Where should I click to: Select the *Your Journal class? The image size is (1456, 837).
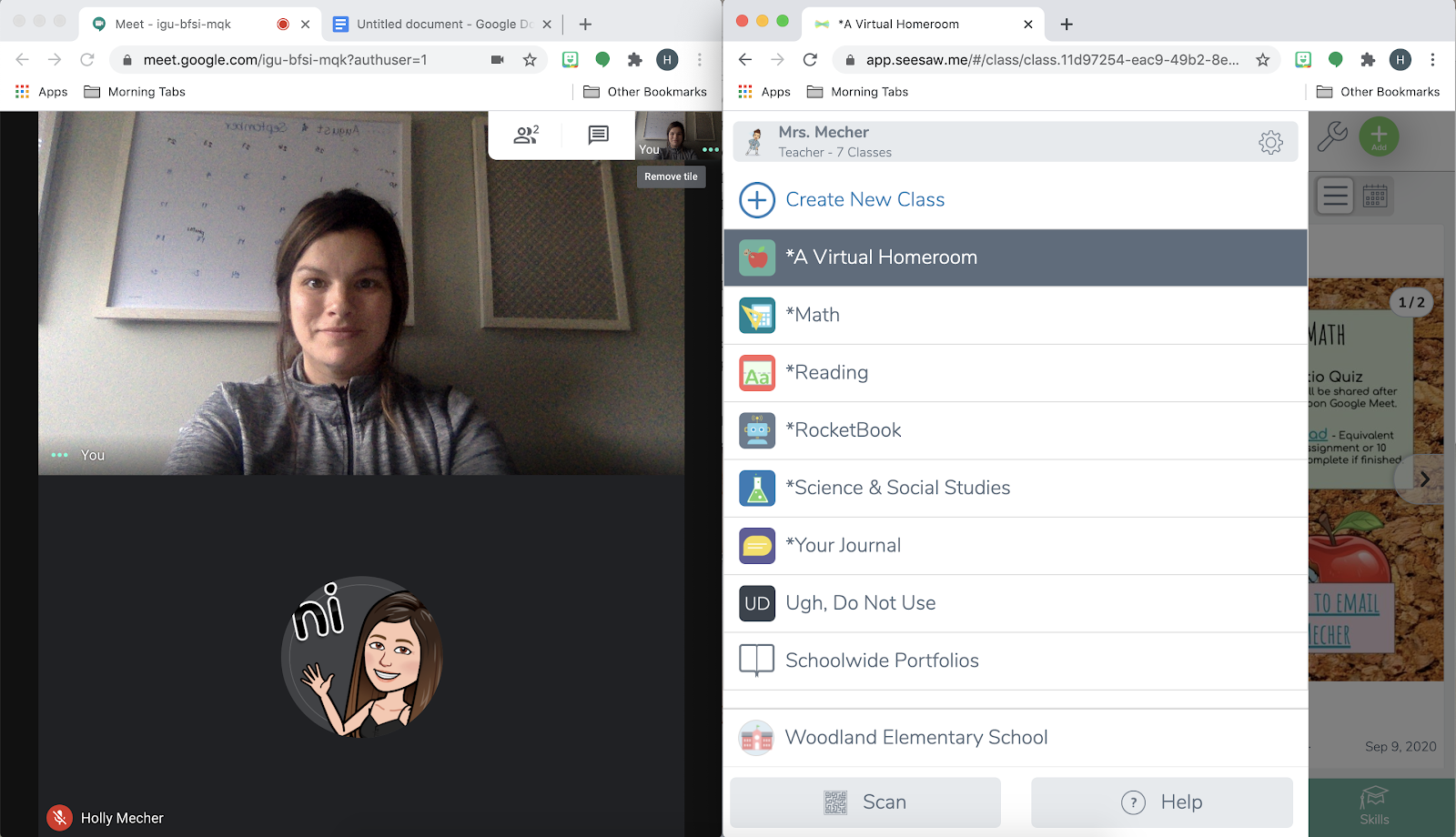pyautogui.click(x=1016, y=546)
